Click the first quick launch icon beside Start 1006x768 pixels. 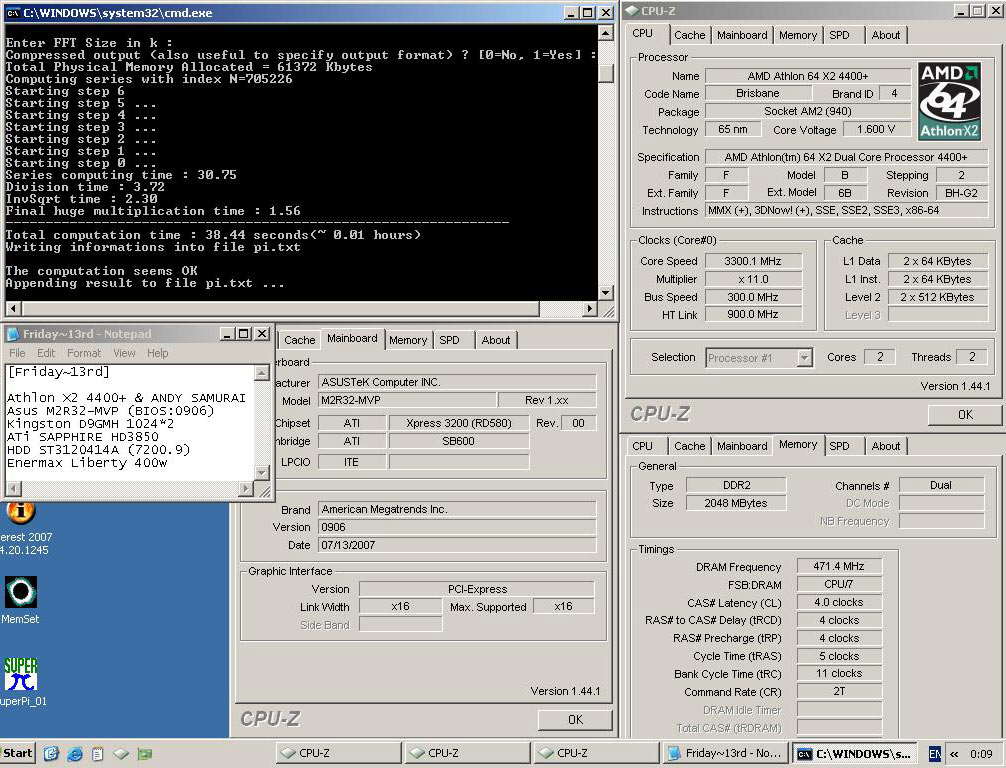tap(51, 753)
